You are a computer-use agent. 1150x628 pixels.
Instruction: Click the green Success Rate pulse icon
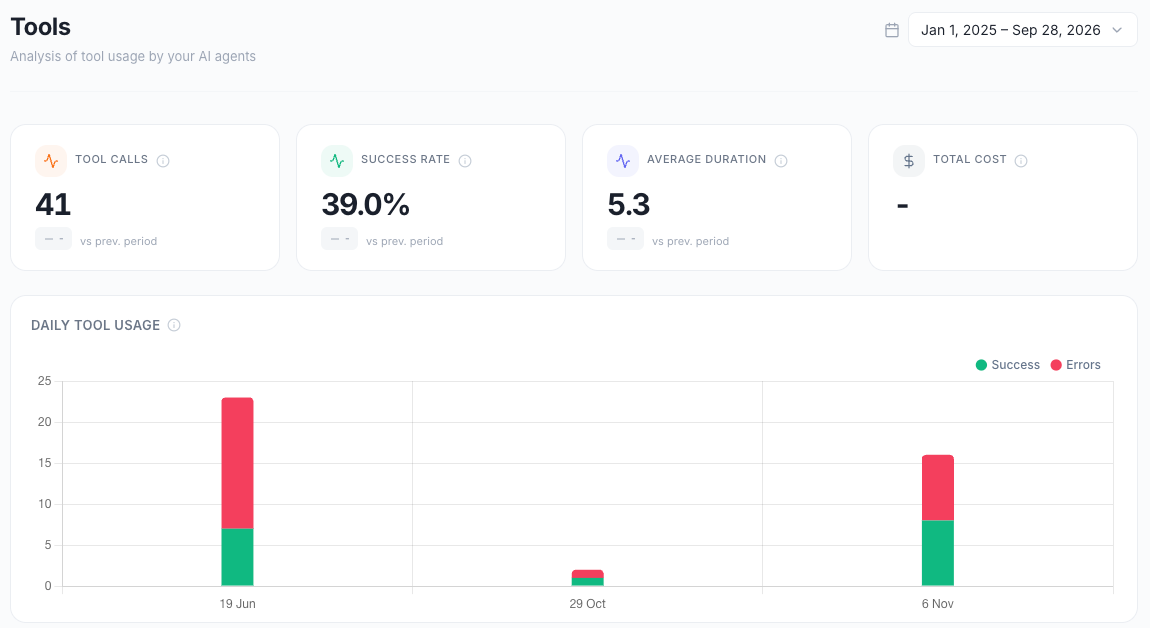click(337, 161)
